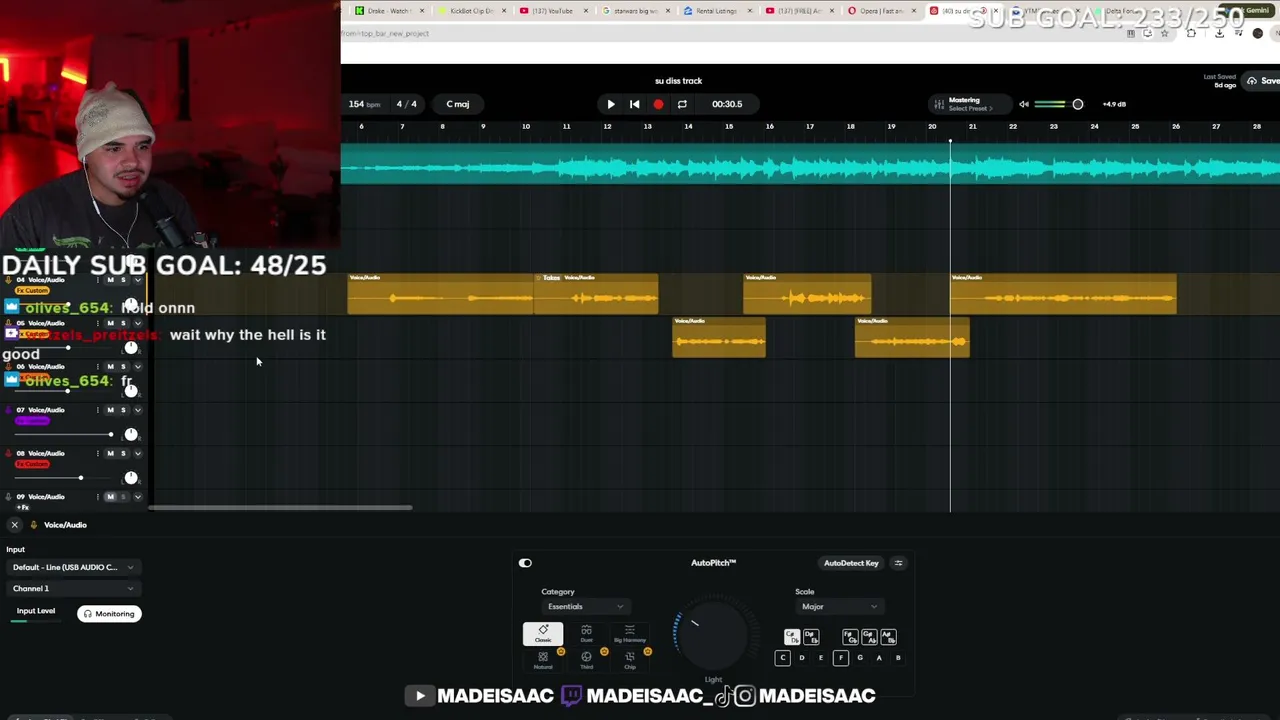Change the C maj project key
The height and width of the screenshot is (720, 1280).
click(x=458, y=104)
